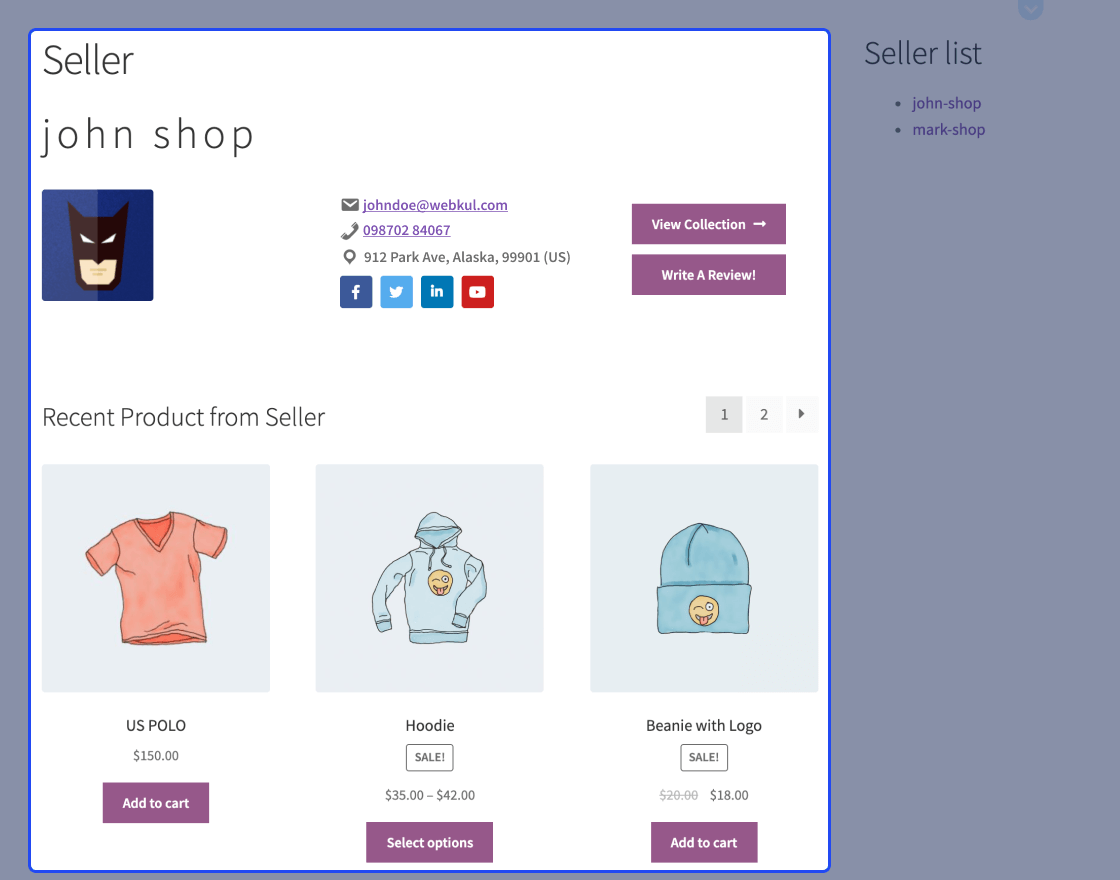This screenshot has height=880, width=1120.
Task: Click the johndoe@webkul.com email link
Action: pyautogui.click(x=435, y=205)
